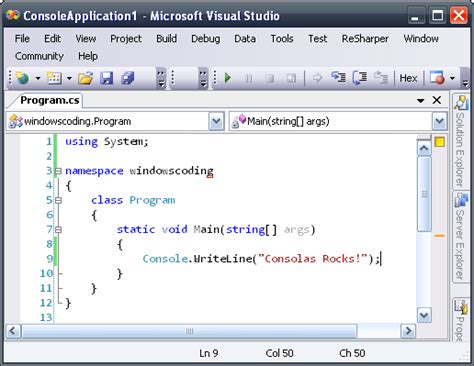This screenshot has height=366, width=474.
Task: Click the word Console on line 9
Action: point(165,259)
